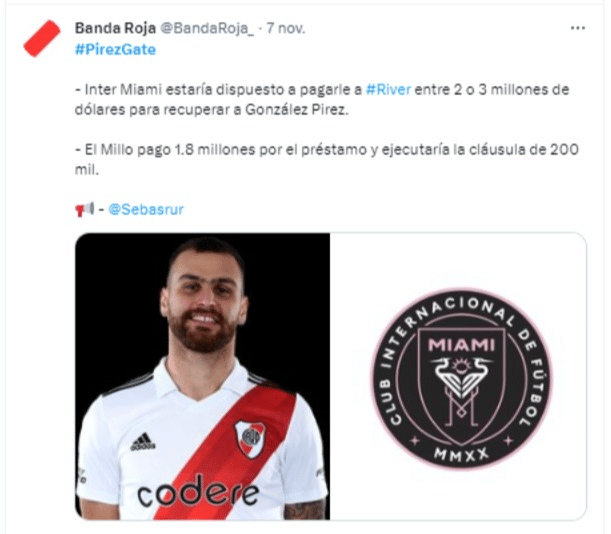Click the River Plate badge on jersey
The width and height of the screenshot is (611, 534).
pos(250,439)
